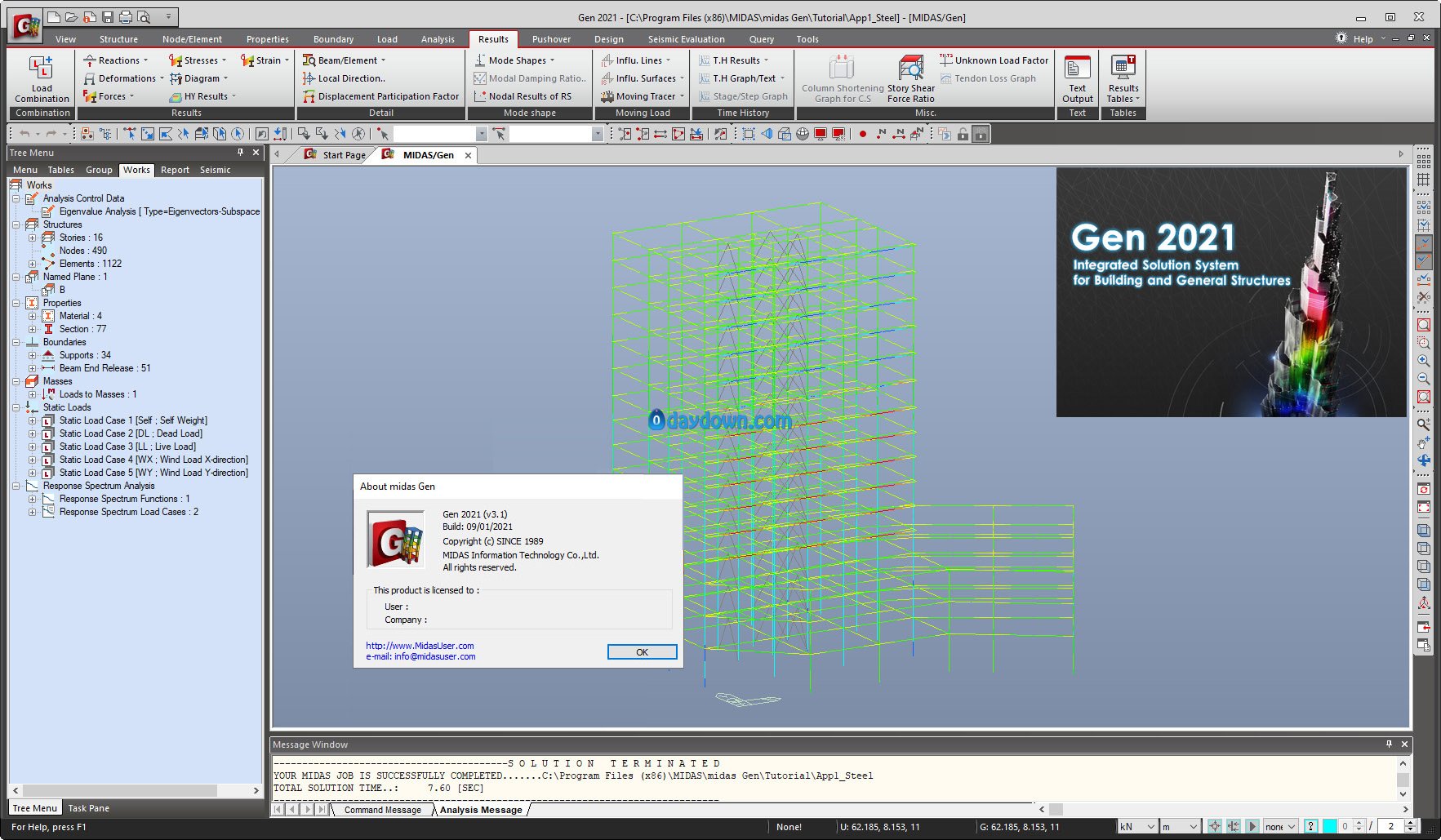Click zoom magnifier icon in right toolbar
This screenshot has width=1441, height=840.
point(1424,424)
